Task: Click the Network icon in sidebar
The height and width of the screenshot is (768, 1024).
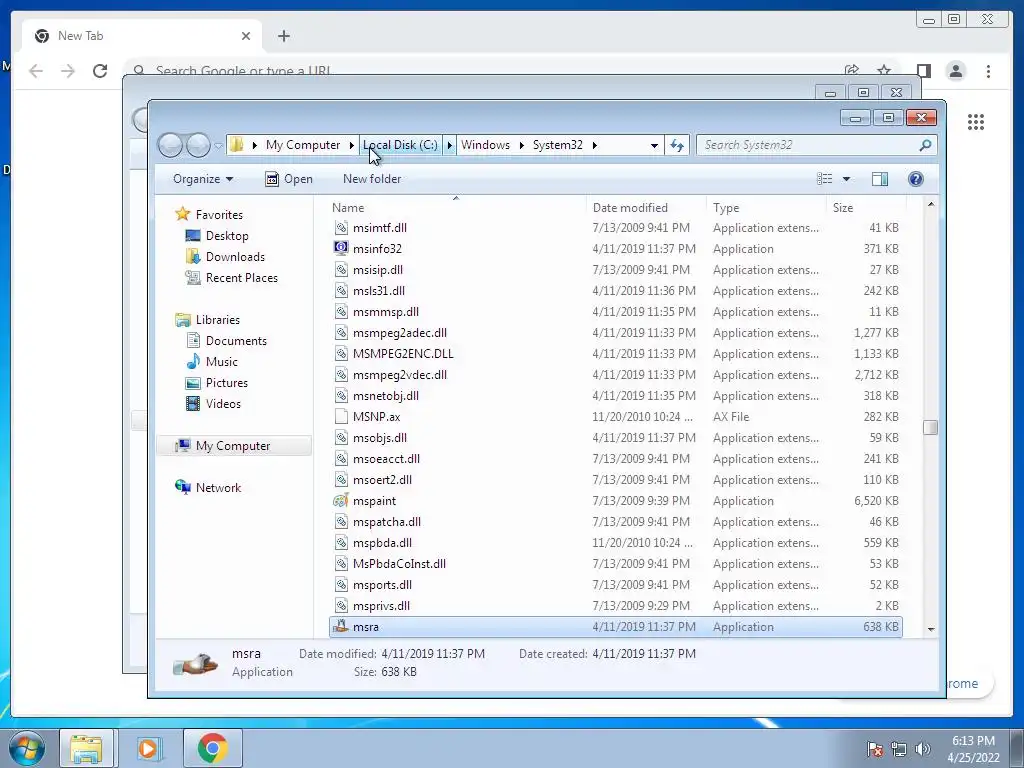Action: [x=183, y=487]
